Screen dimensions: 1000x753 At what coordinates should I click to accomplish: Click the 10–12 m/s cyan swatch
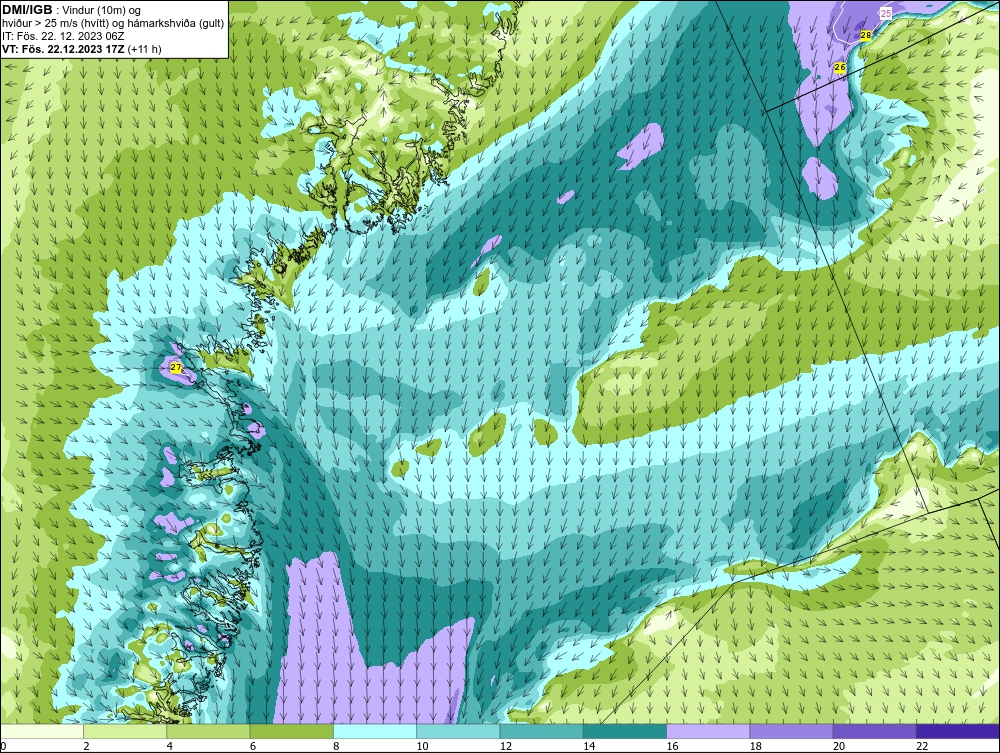coord(458,731)
